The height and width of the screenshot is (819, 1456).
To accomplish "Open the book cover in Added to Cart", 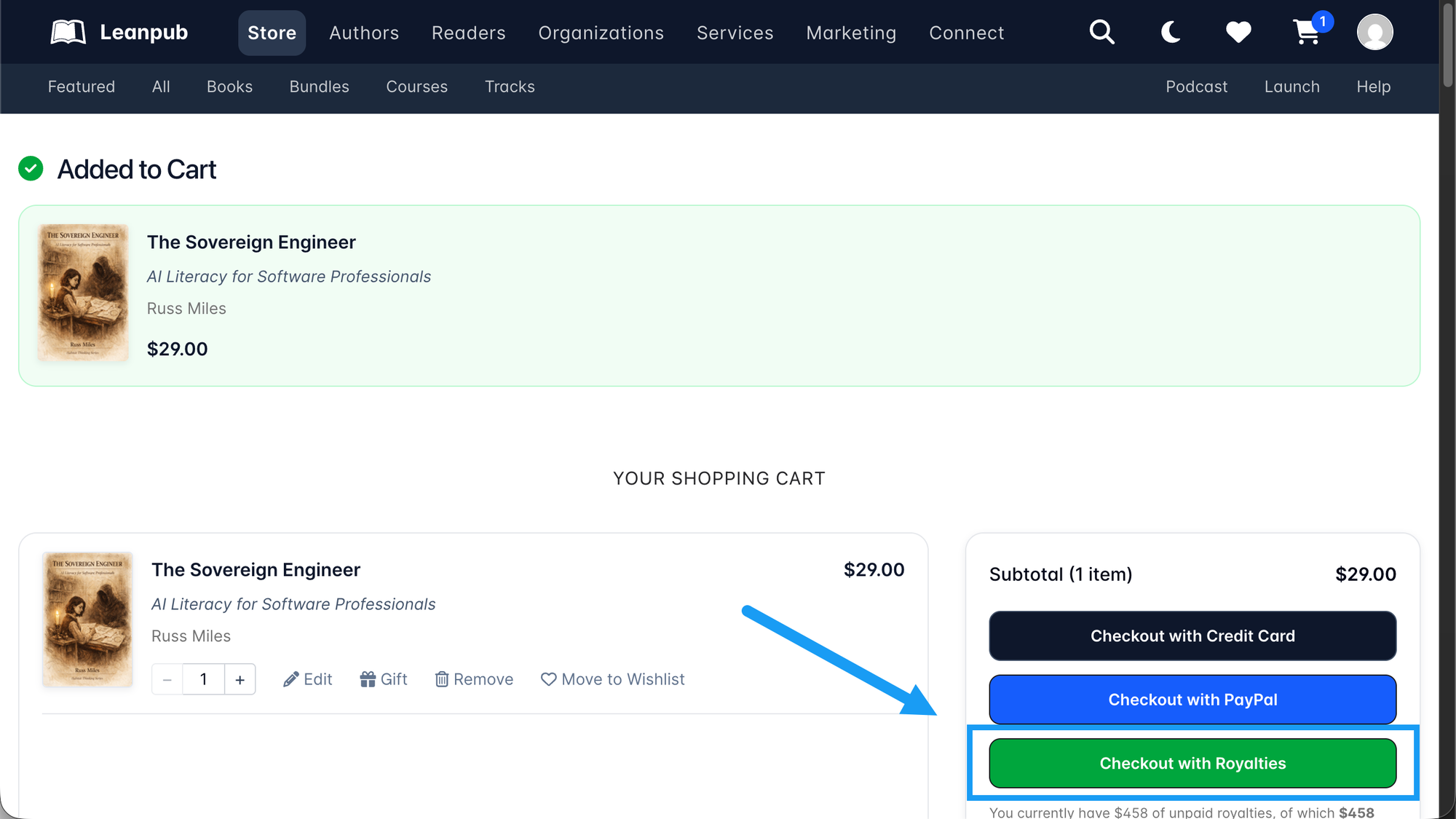I will [x=83, y=292].
